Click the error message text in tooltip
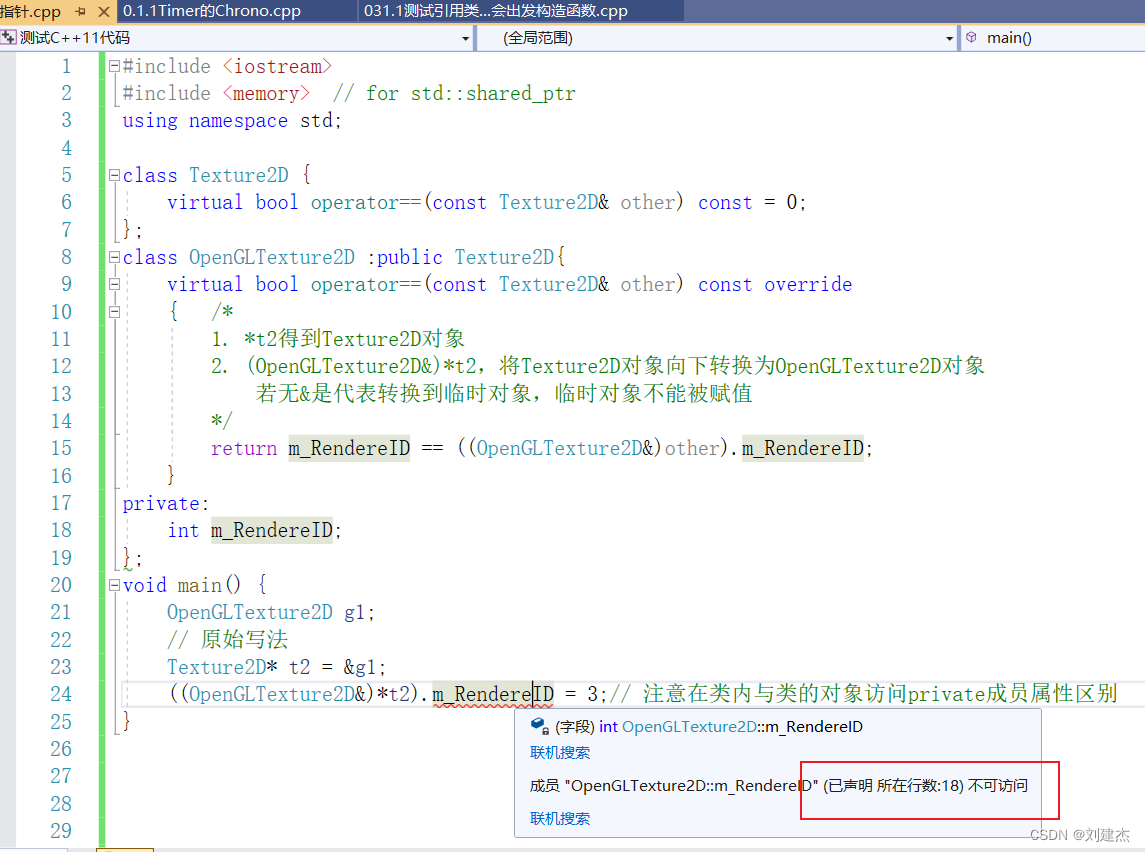Image resolution: width=1145 pixels, height=852 pixels. coord(778,786)
